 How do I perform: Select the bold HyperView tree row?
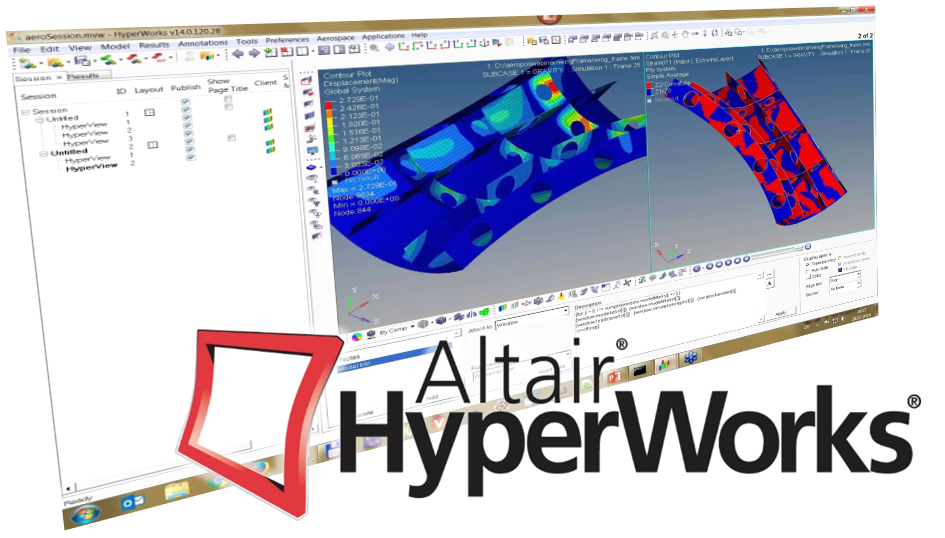click(x=91, y=167)
